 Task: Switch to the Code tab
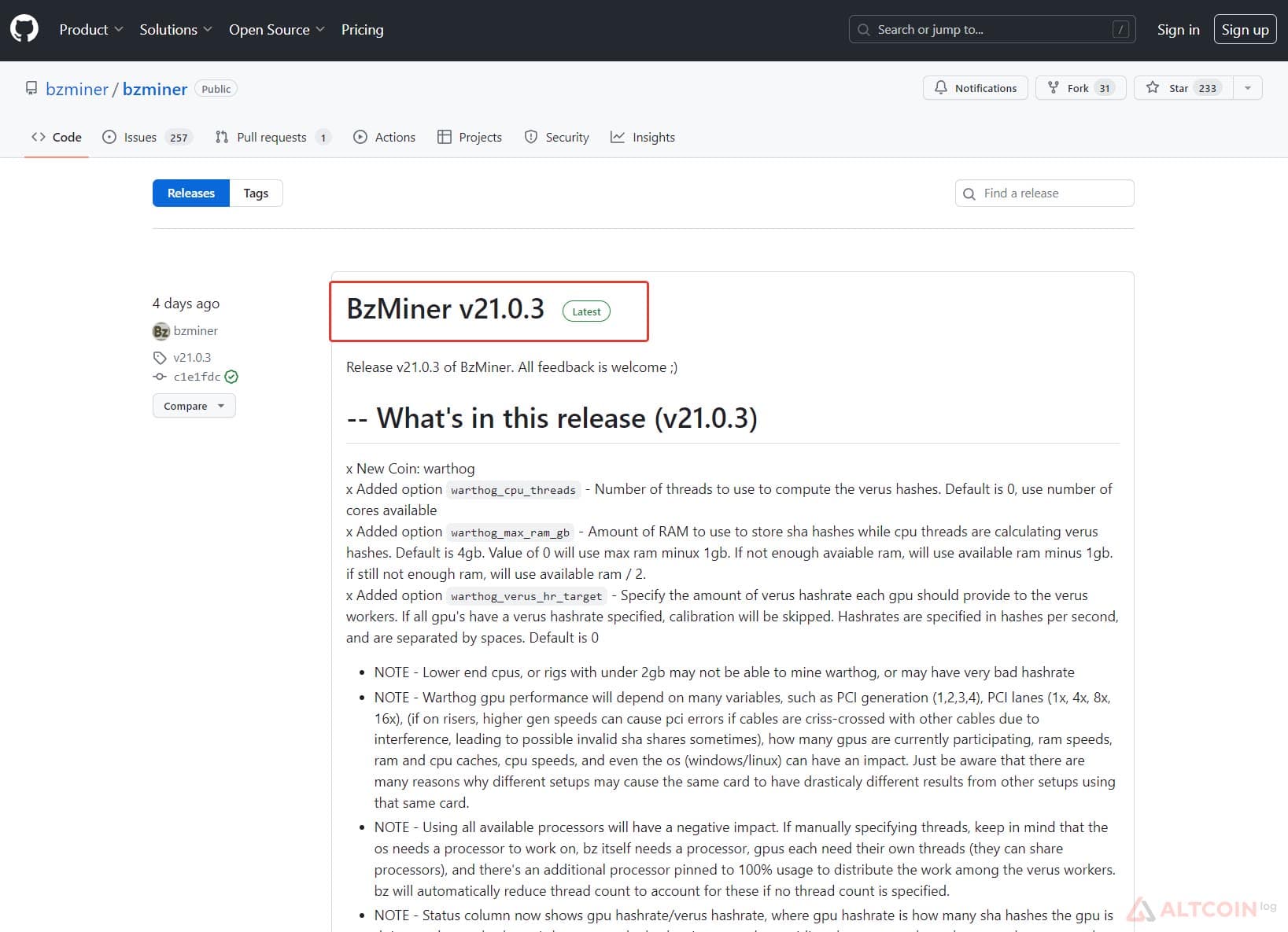(x=57, y=137)
